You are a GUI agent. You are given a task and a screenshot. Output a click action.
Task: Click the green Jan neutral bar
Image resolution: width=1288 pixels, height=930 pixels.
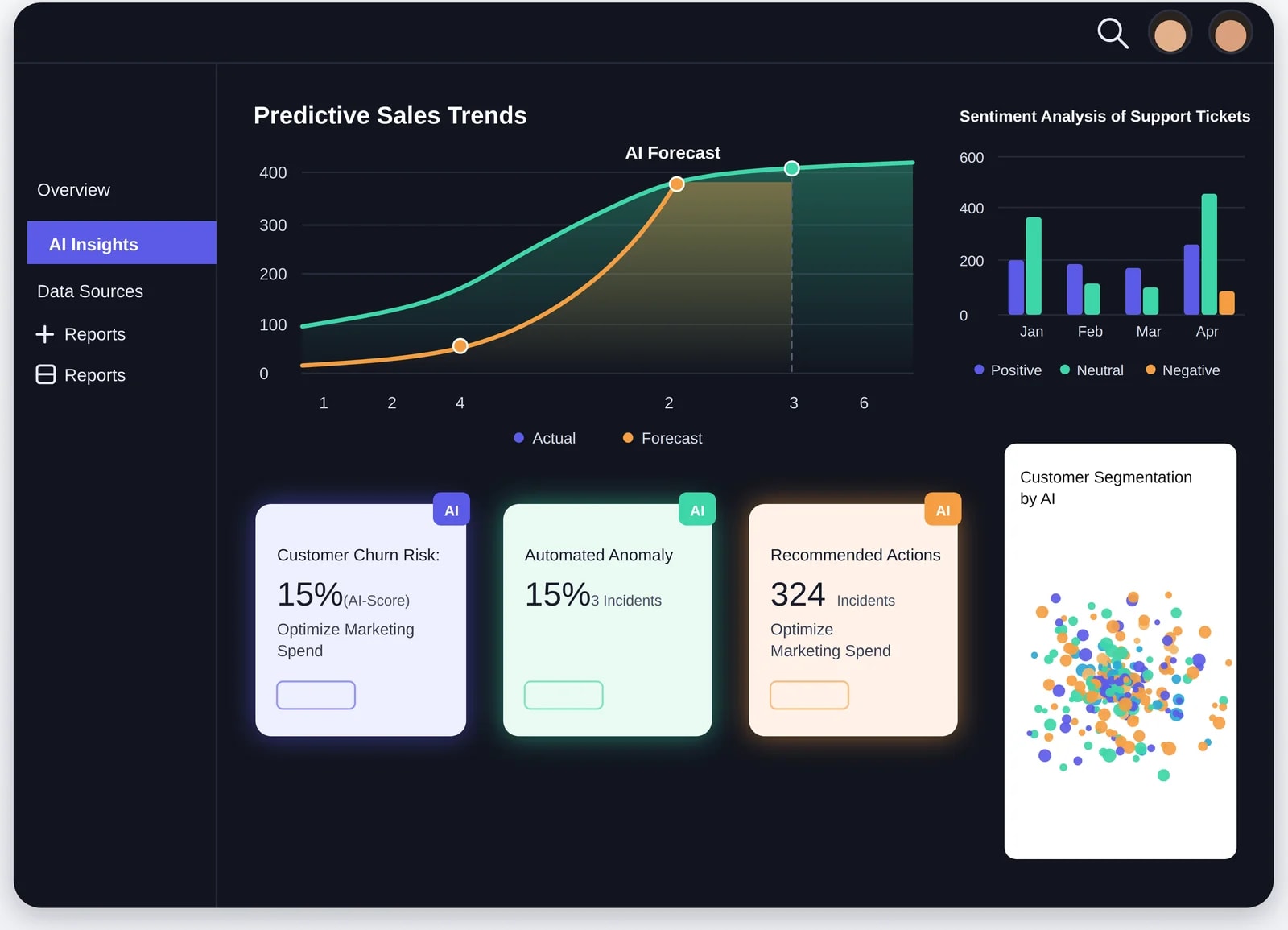(1034, 266)
